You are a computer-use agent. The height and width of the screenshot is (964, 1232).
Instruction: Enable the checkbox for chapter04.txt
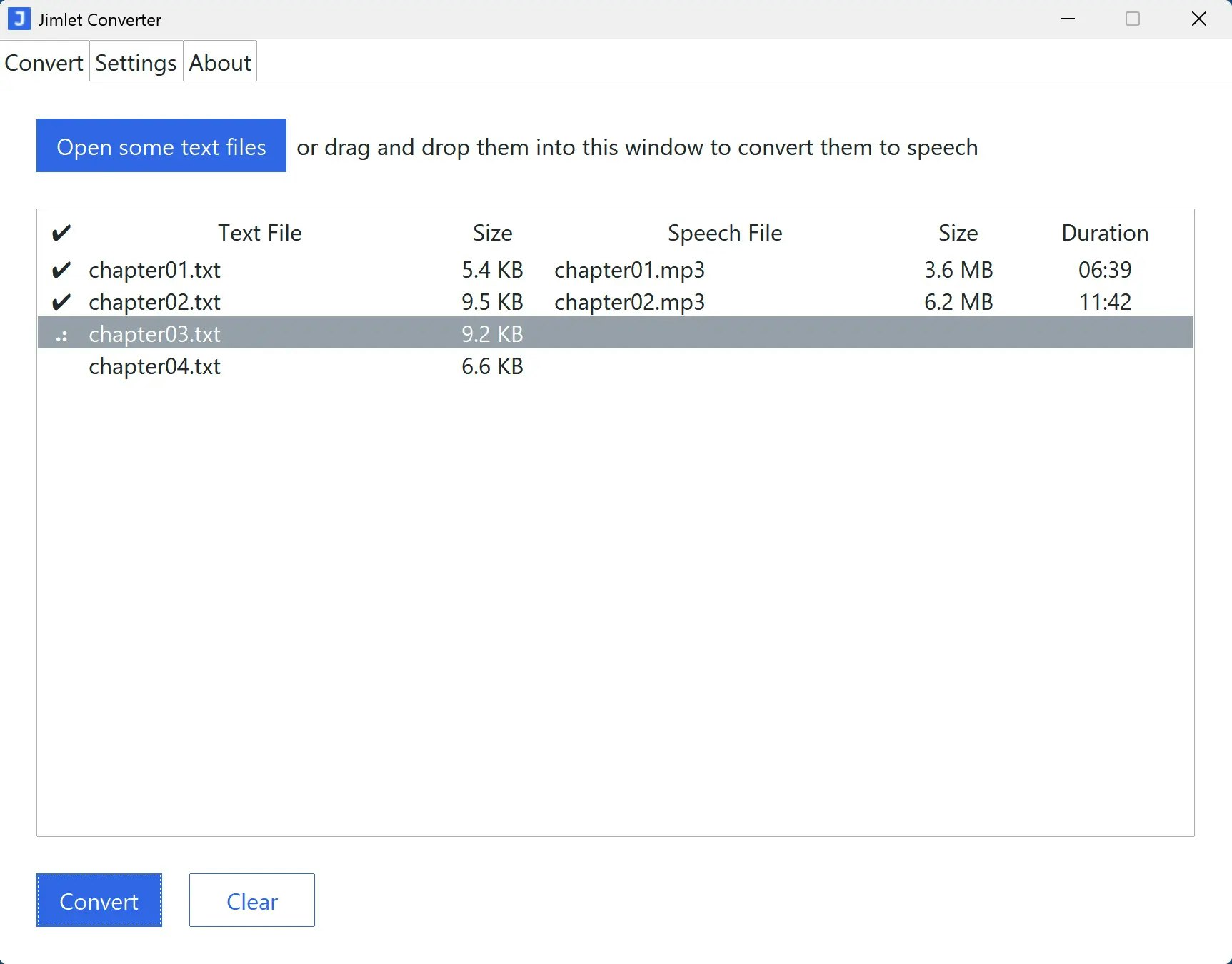(x=61, y=366)
